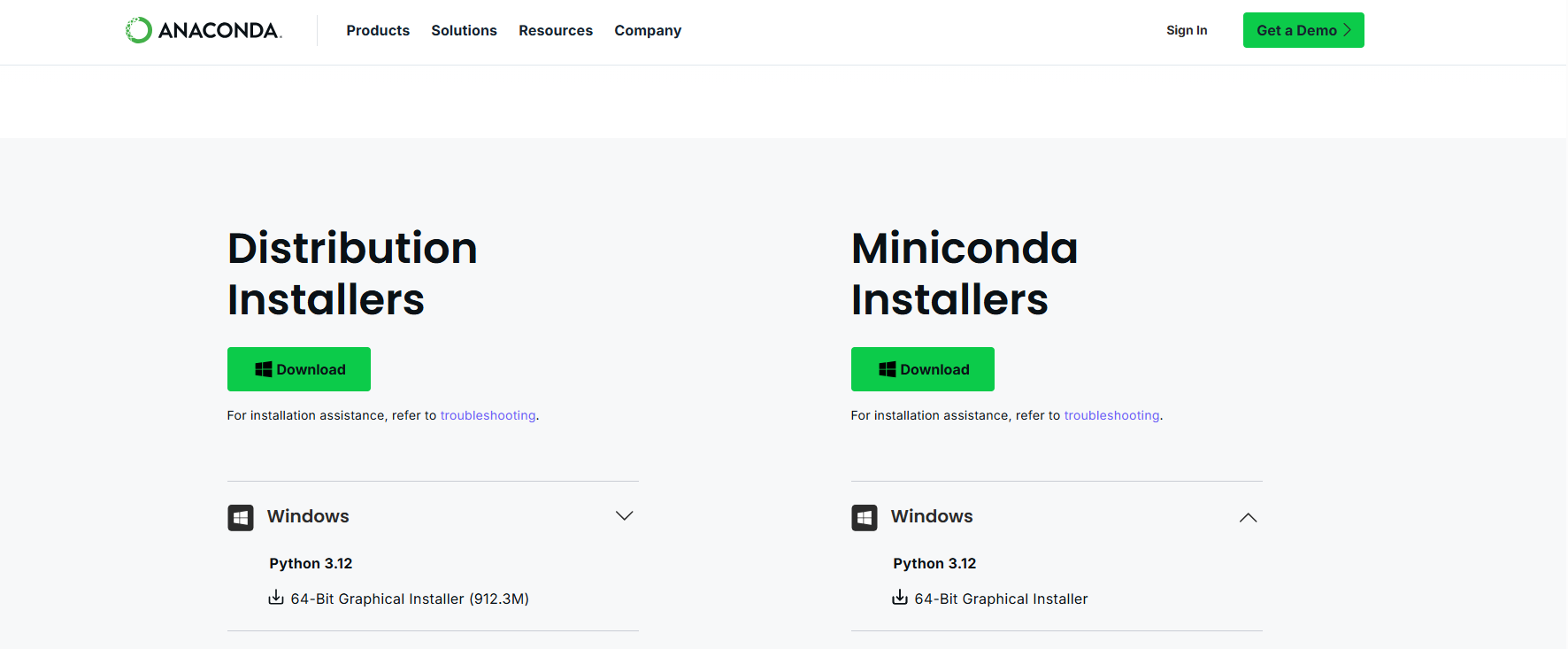Click the Get a Demo button
Screen dimensions: 1568x649
tap(1303, 30)
